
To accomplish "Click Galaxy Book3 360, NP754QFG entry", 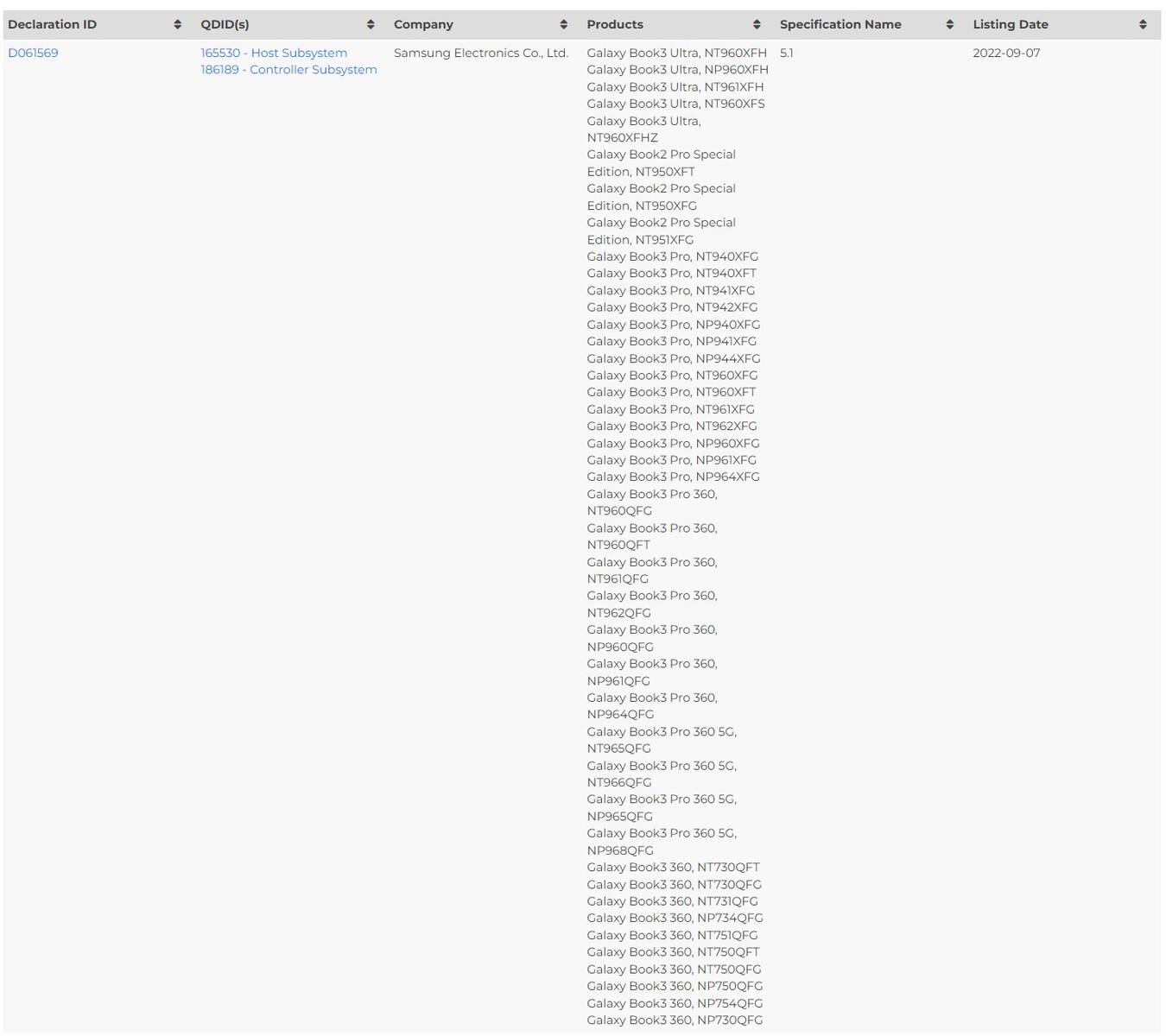I will tap(675, 1003).
